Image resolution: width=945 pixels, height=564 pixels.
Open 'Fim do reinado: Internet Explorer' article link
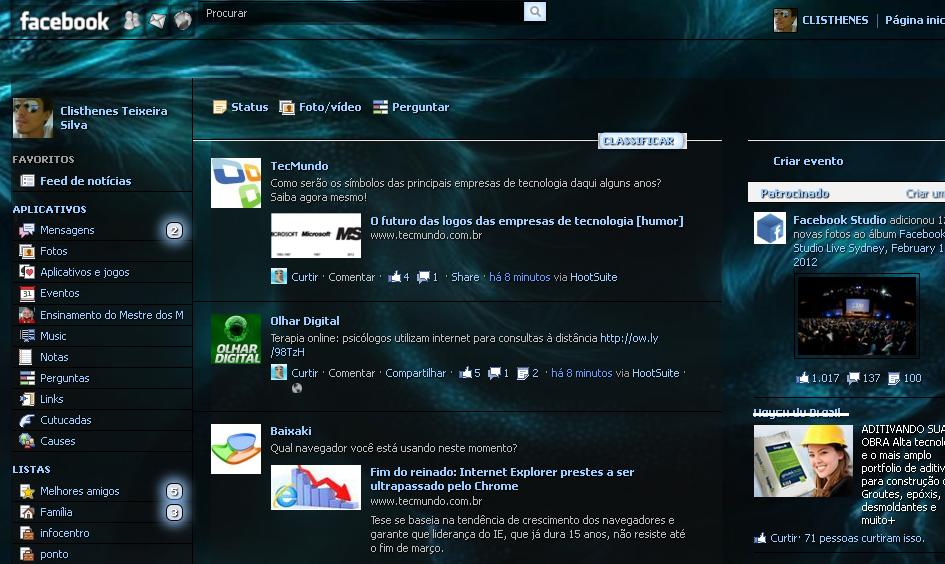502,479
